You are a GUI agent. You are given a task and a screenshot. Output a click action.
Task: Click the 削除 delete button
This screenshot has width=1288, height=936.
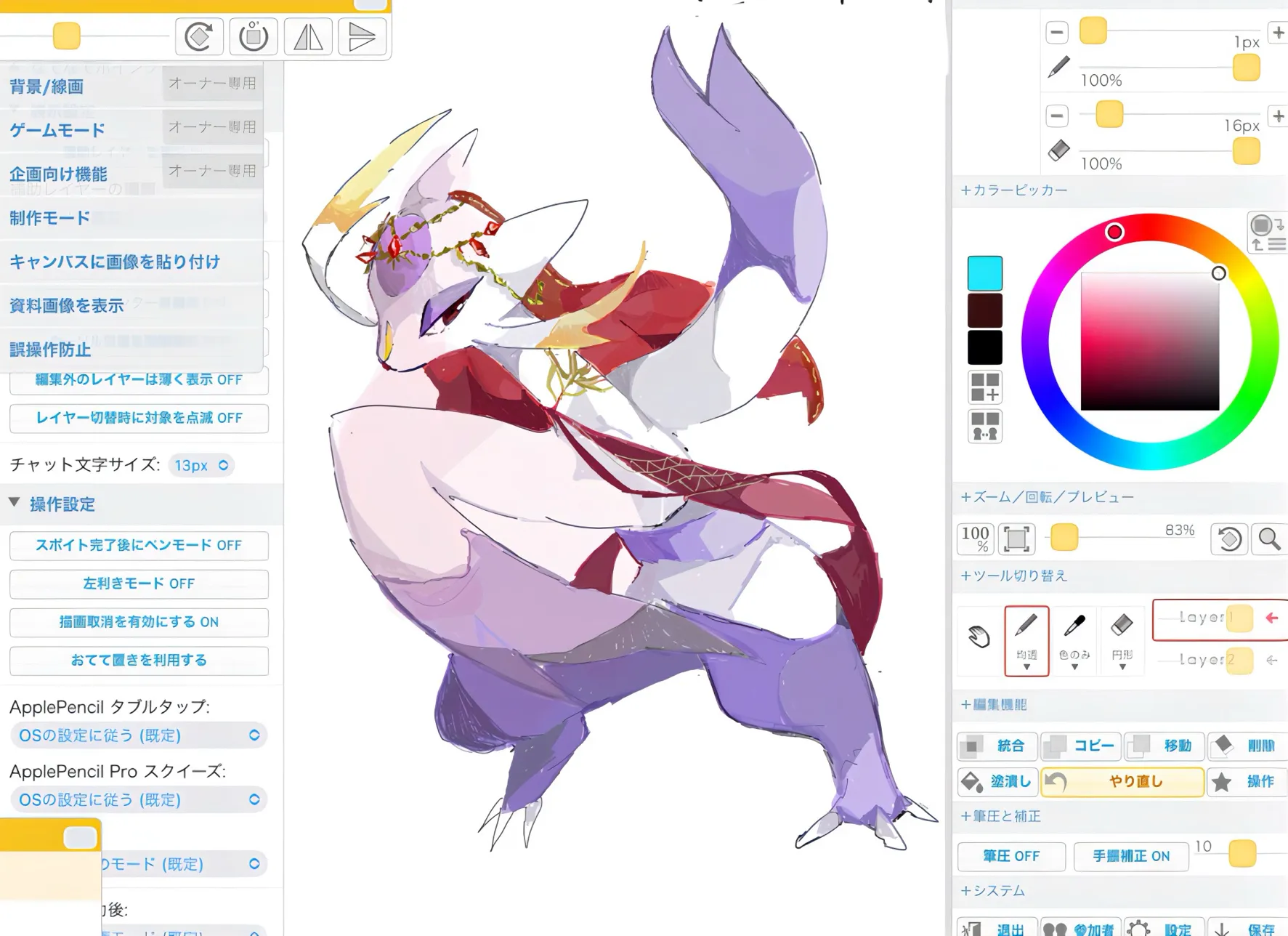pyautogui.click(x=1247, y=746)
